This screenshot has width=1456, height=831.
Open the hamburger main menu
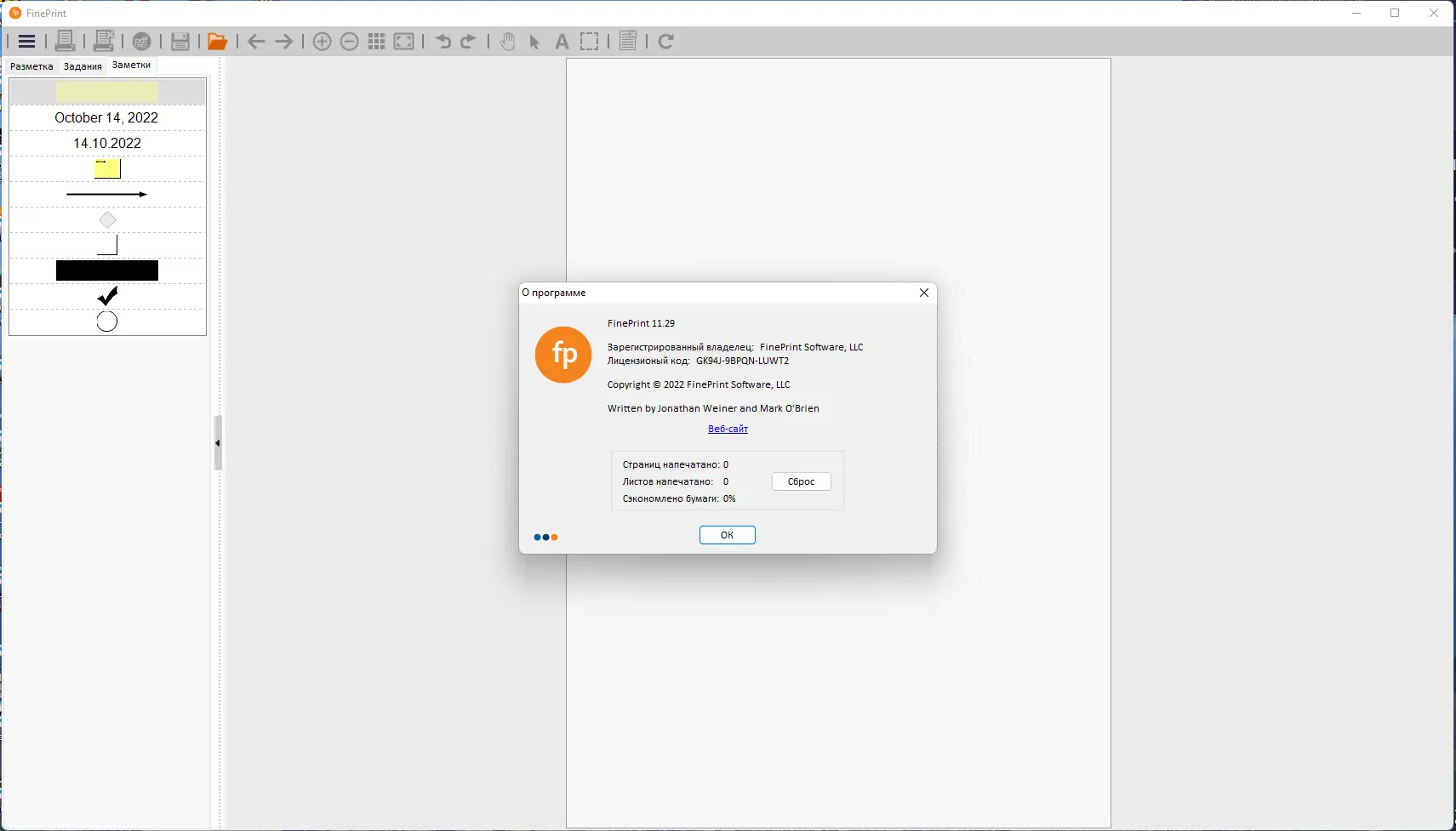(x=26, y=41)
